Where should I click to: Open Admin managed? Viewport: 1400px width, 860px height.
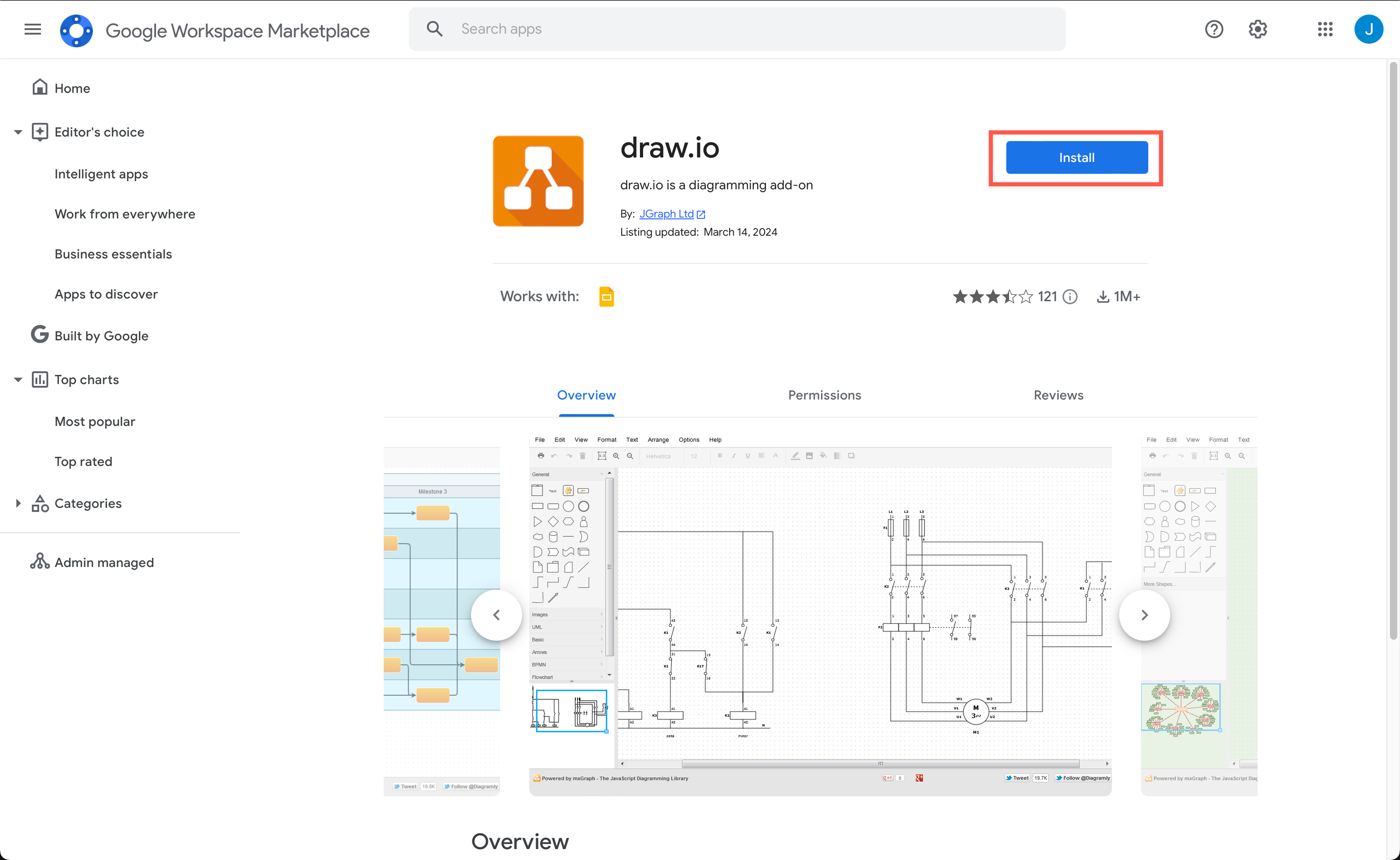click(x=104, y=562)
